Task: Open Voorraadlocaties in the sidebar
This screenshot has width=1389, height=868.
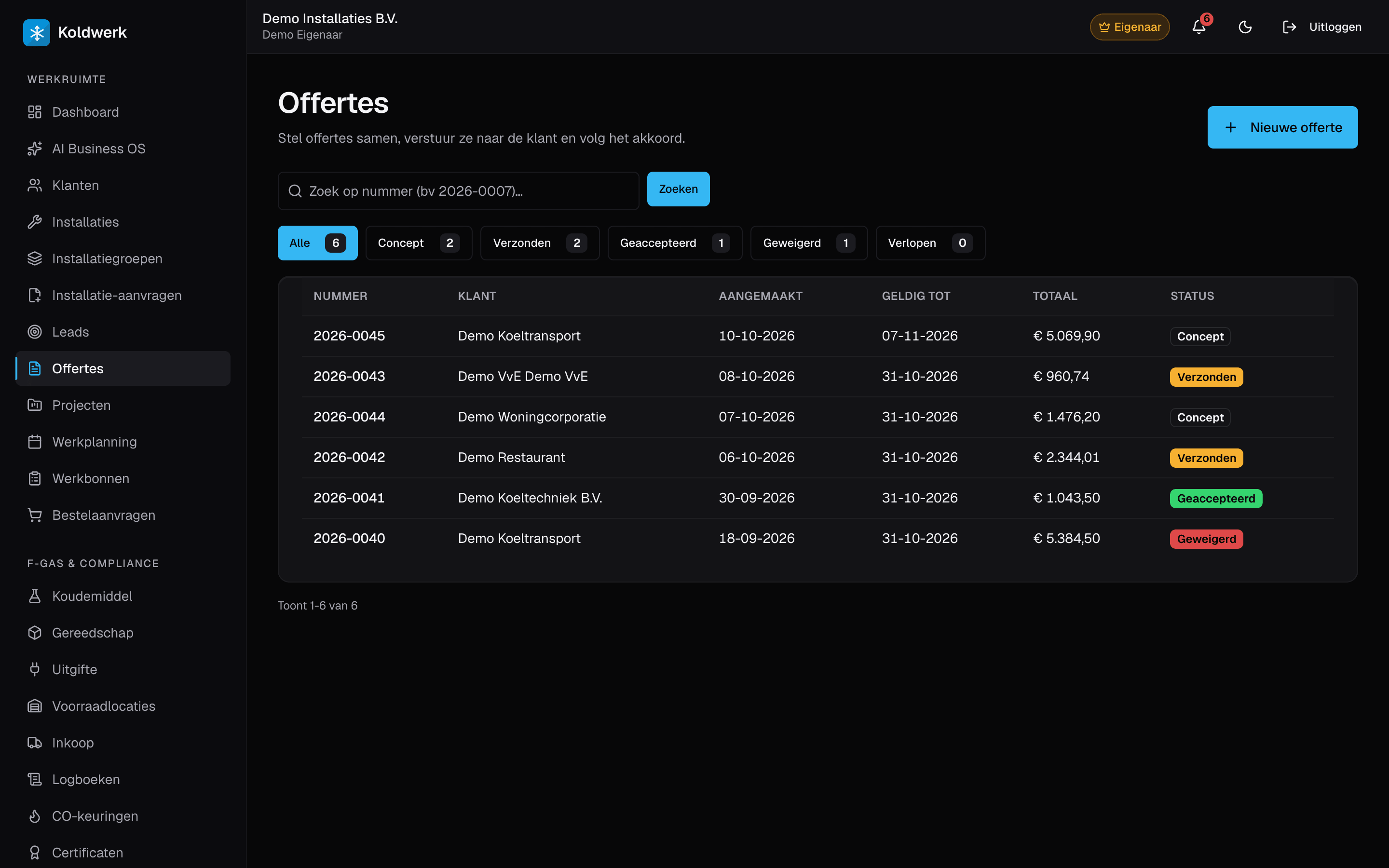Action: (x=123, y=706)
